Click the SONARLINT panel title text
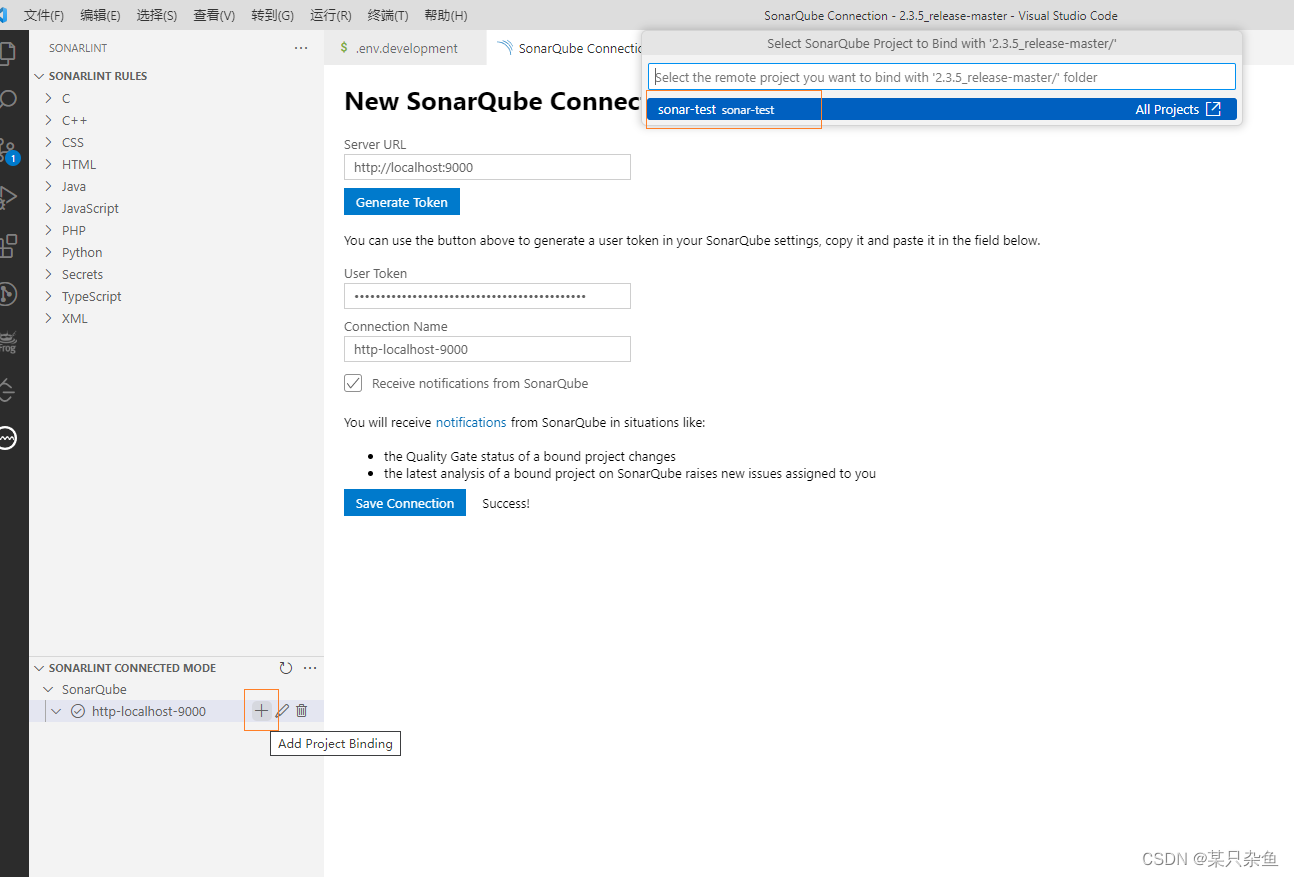The height and width of the screenshot is (877, 1294). tap(78, 48)
